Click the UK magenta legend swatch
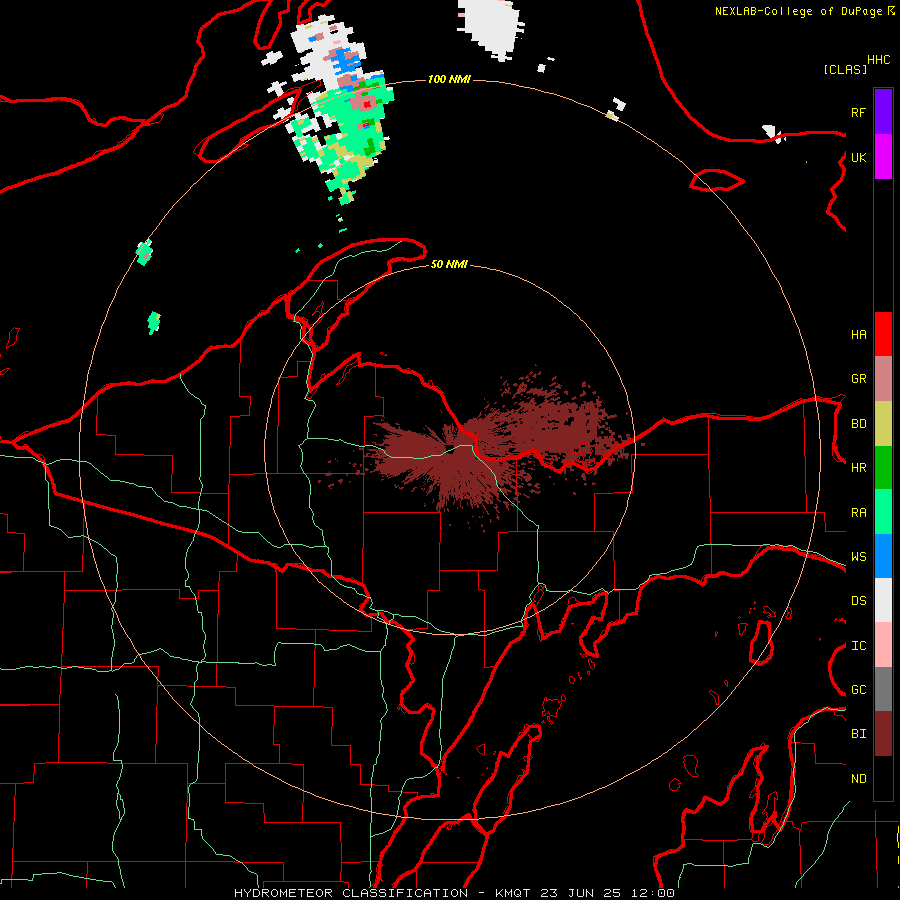 pyautogui.click(x=883, y=157)
